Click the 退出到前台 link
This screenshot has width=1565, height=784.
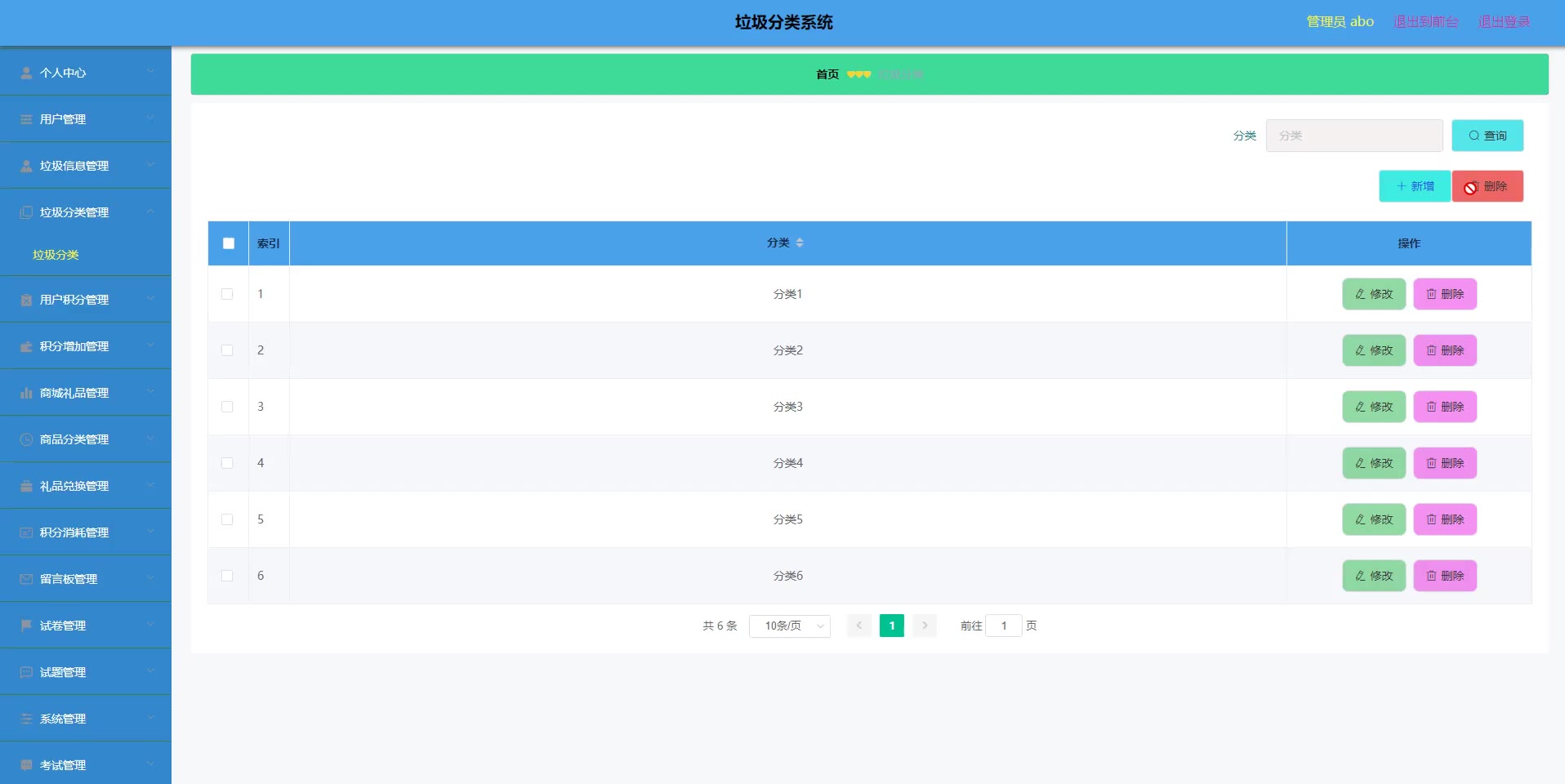pos(1425,22)
